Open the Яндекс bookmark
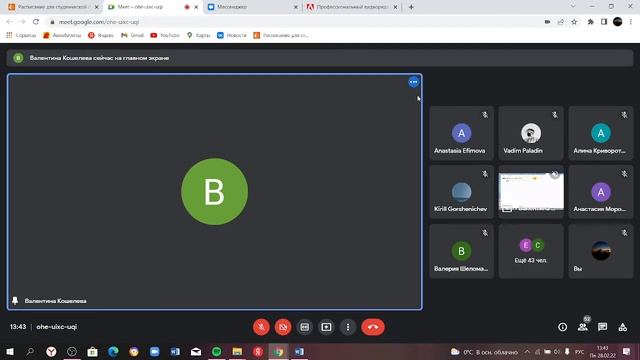This screenshot has width=640, height=360. pos(101,36)
